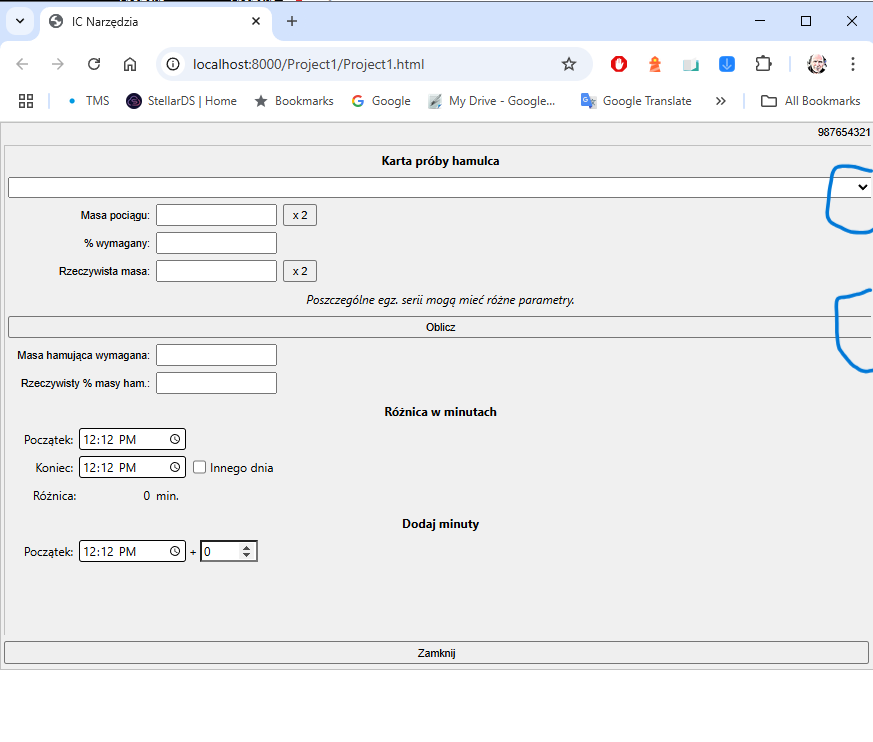The width and height of the screenshot is (873, 742).
Task: Click x 2 button beside Masa pociągu
Action: point(300,215)
